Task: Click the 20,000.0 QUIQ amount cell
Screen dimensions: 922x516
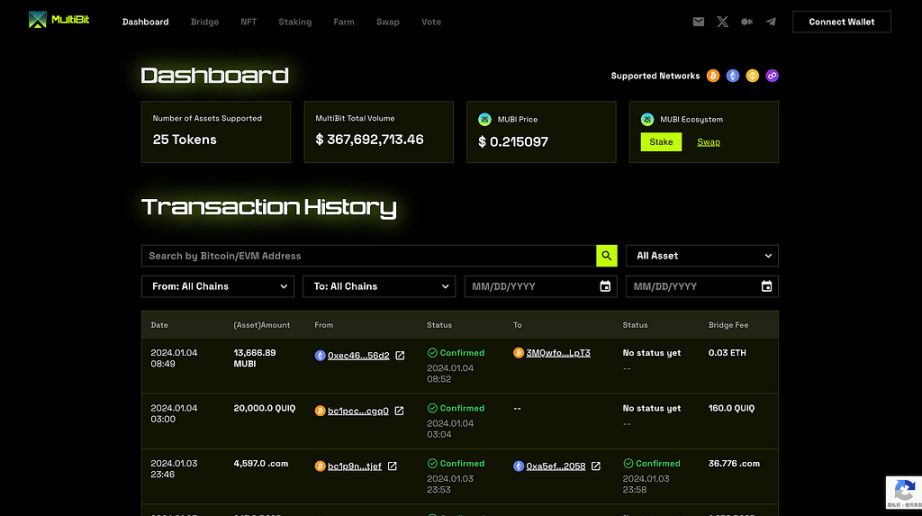Action: tap(265, 408)
